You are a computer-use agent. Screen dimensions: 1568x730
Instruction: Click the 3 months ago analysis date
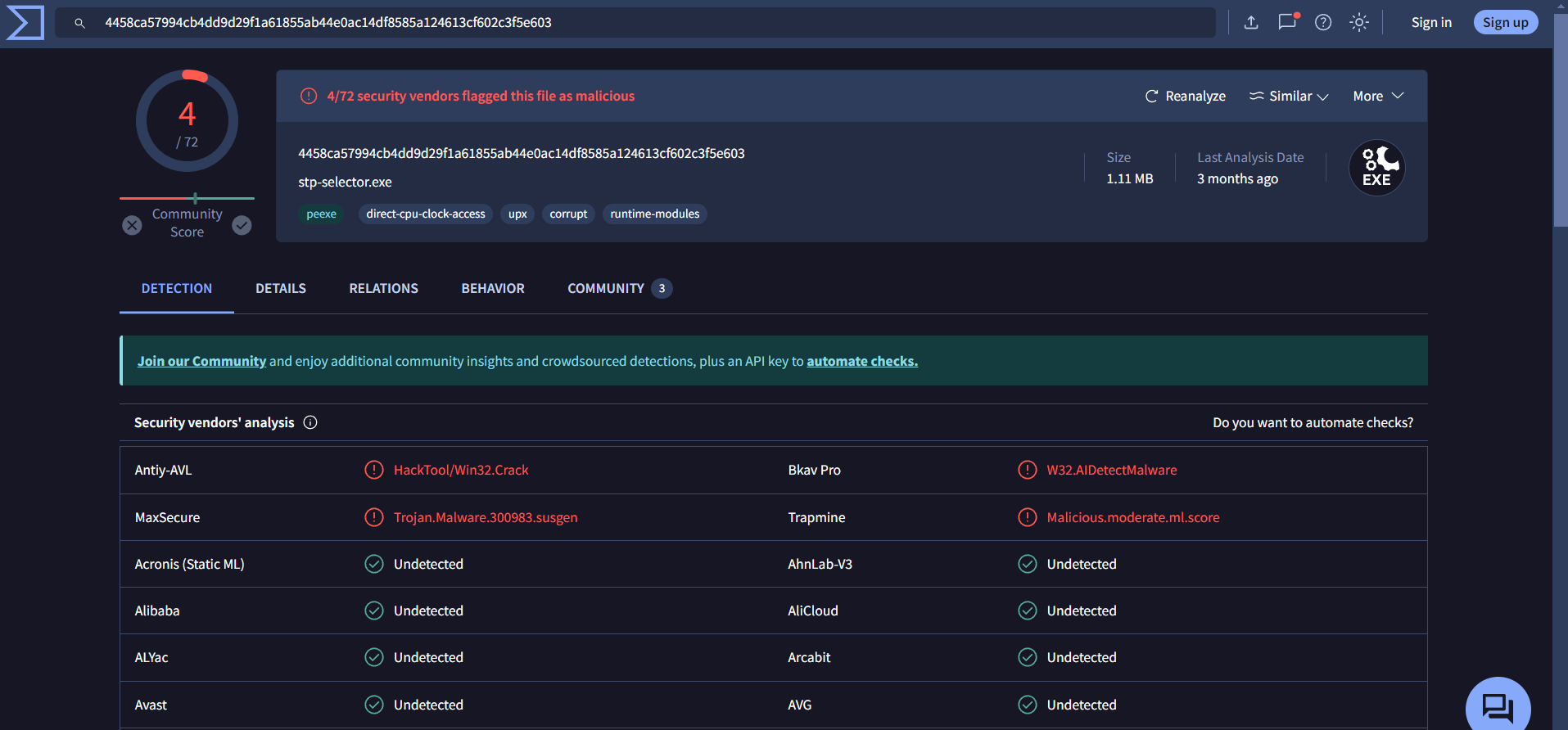(1237, 178)
